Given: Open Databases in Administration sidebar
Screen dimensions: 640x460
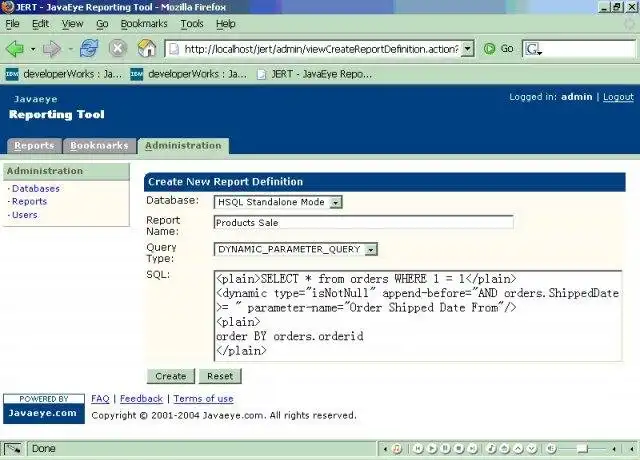Looking at the screenshot, I should click(36, 189).
